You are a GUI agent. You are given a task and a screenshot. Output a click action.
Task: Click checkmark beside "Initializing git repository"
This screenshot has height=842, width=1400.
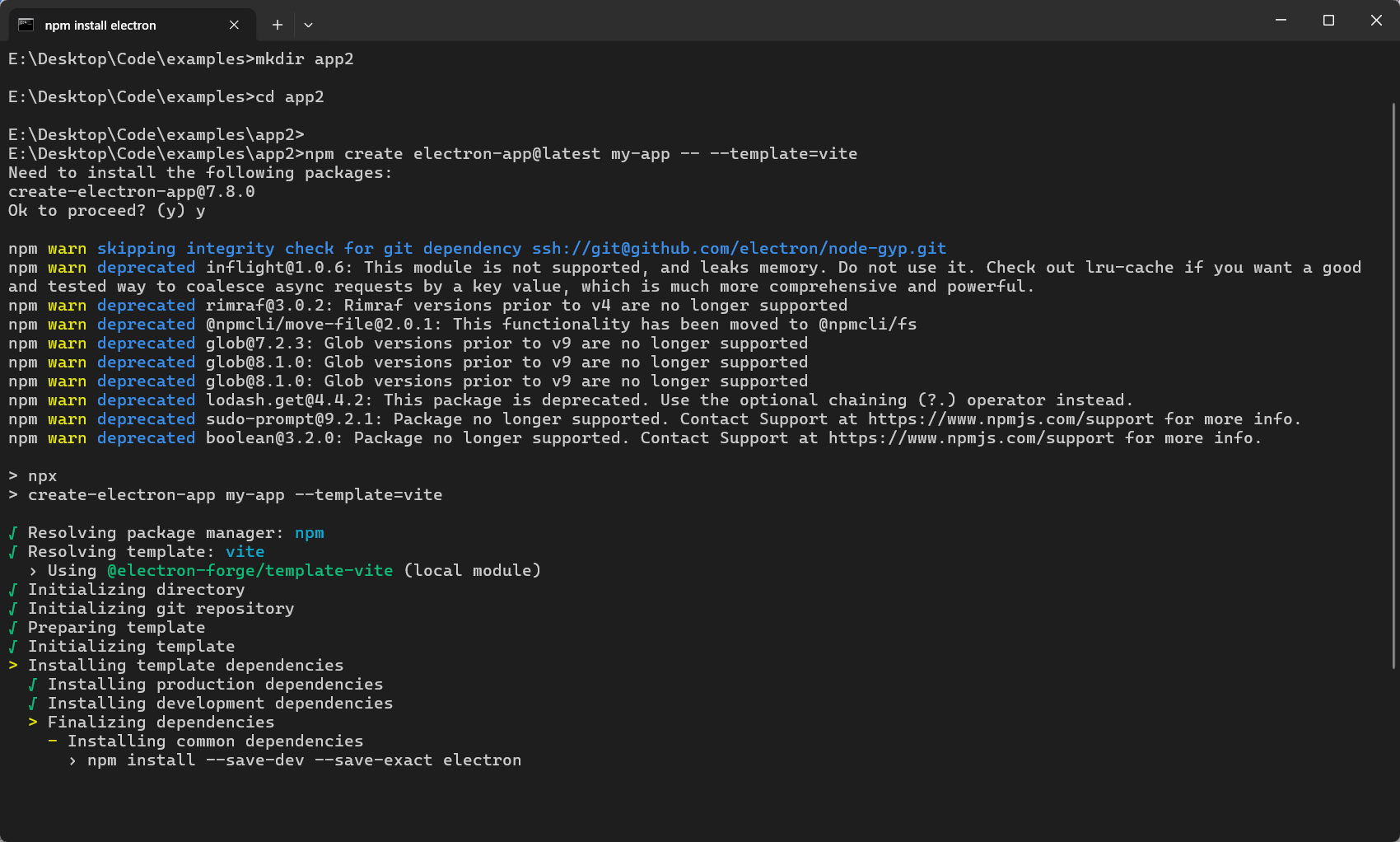pos(13,609)
